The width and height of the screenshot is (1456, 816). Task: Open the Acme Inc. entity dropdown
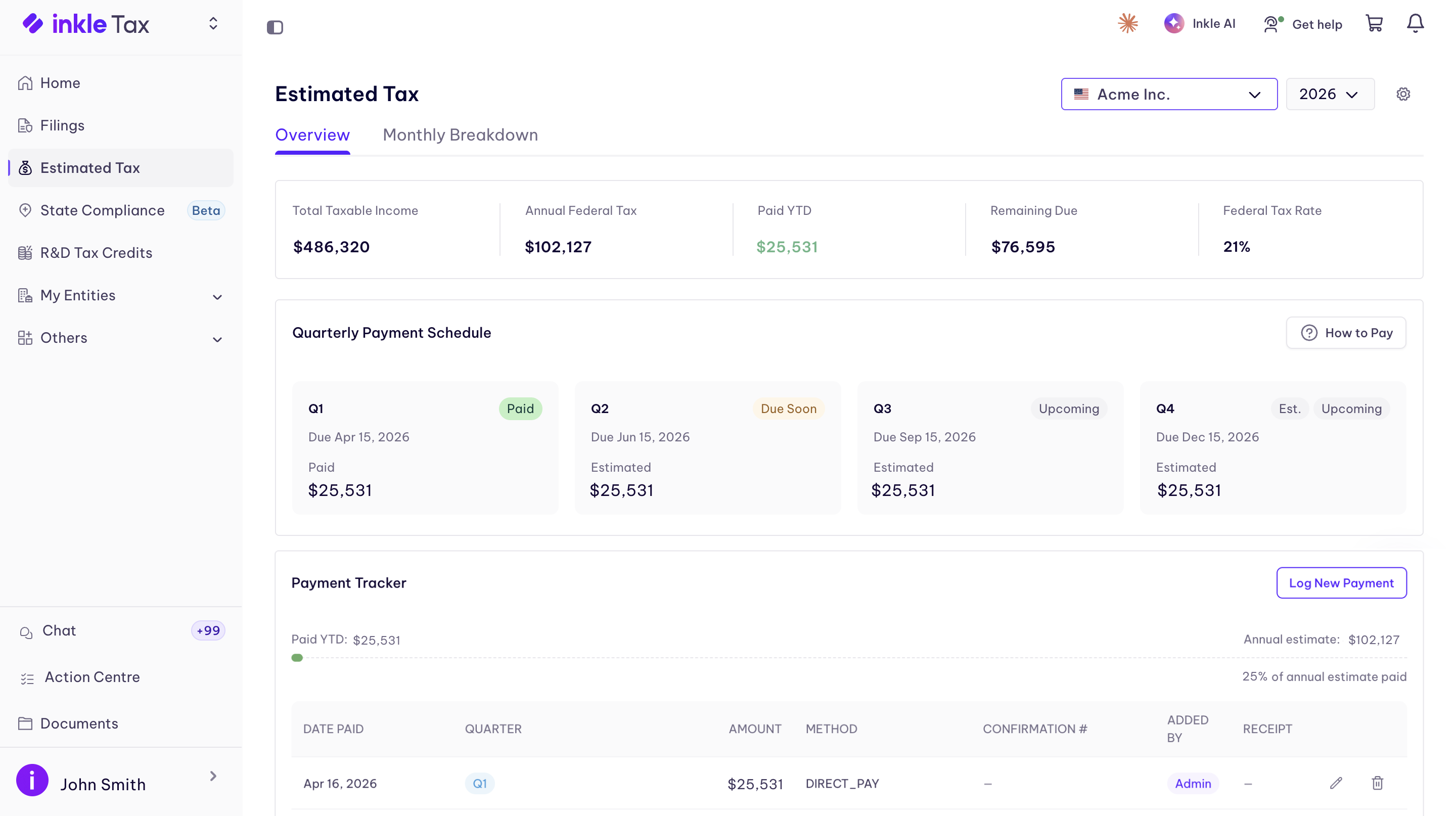pos(1169,94)
